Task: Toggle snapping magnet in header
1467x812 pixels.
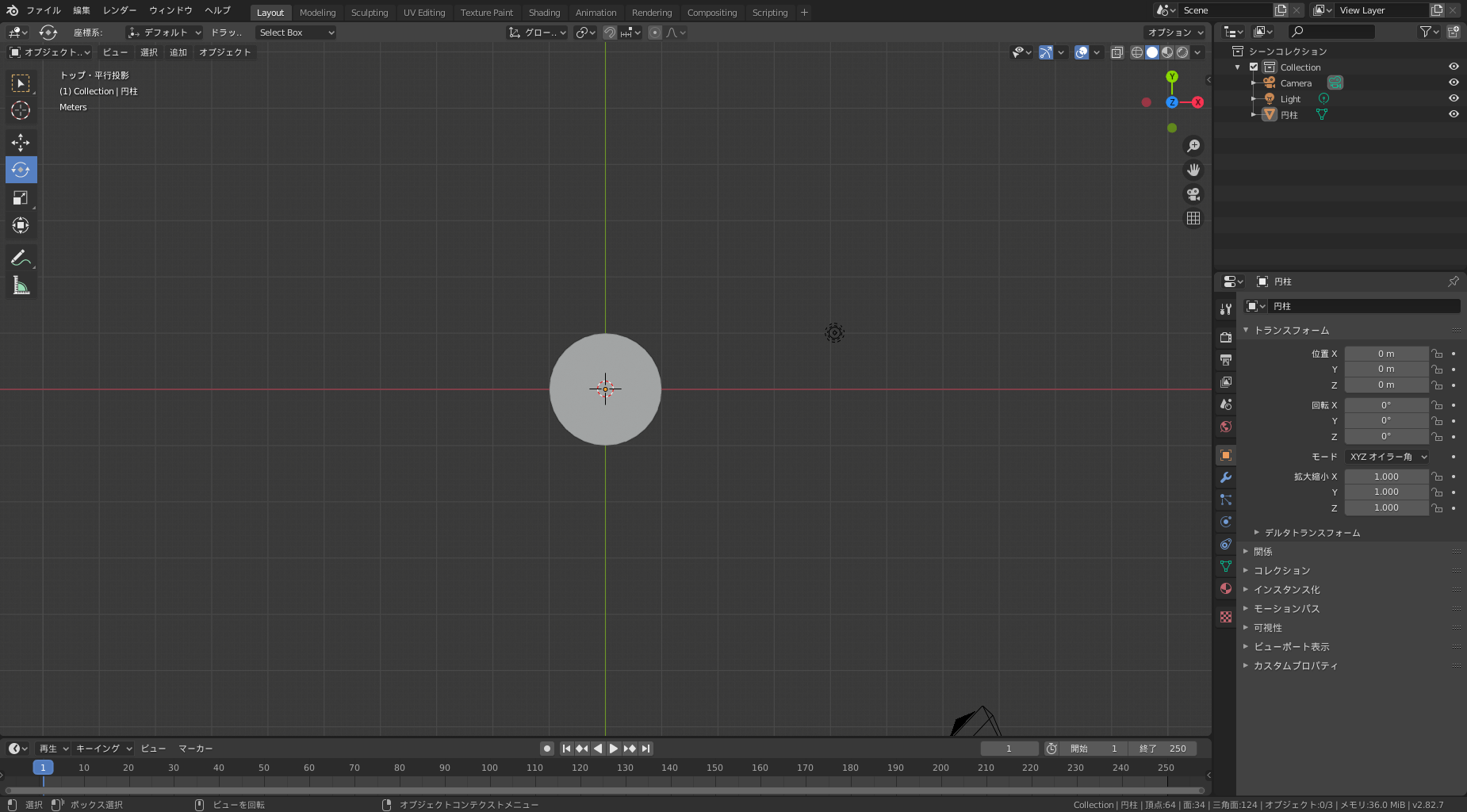Action: 610,33
